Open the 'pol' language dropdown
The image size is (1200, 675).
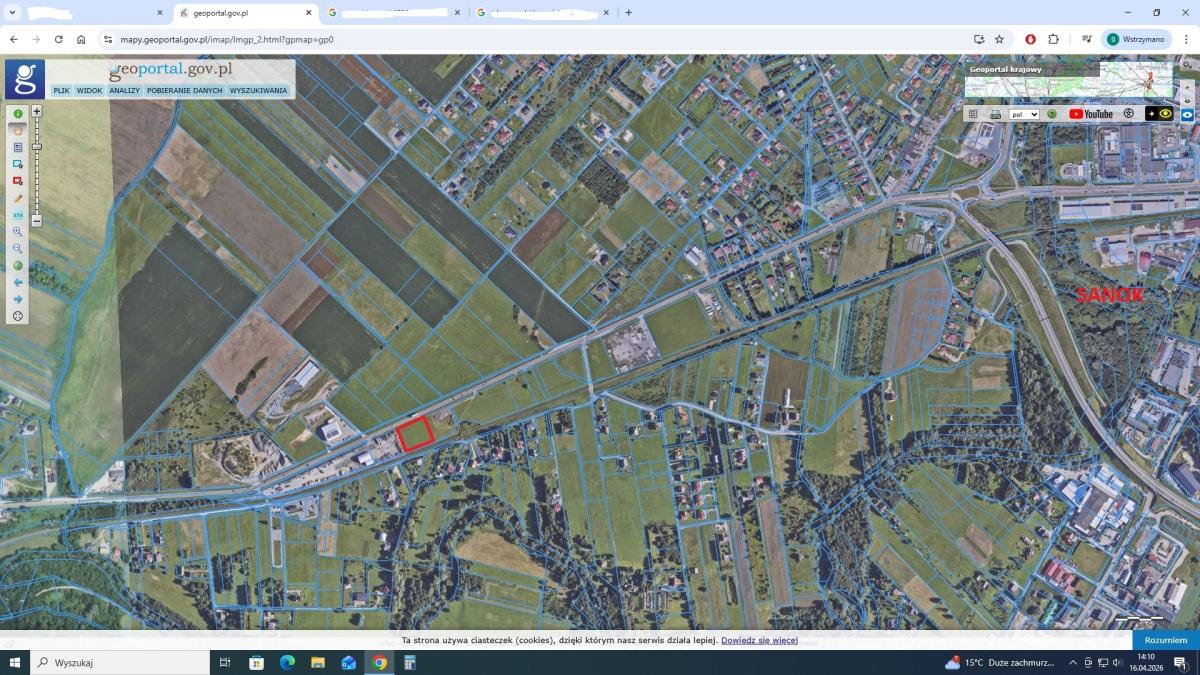pyautogui.click(x=1024, y=114)
